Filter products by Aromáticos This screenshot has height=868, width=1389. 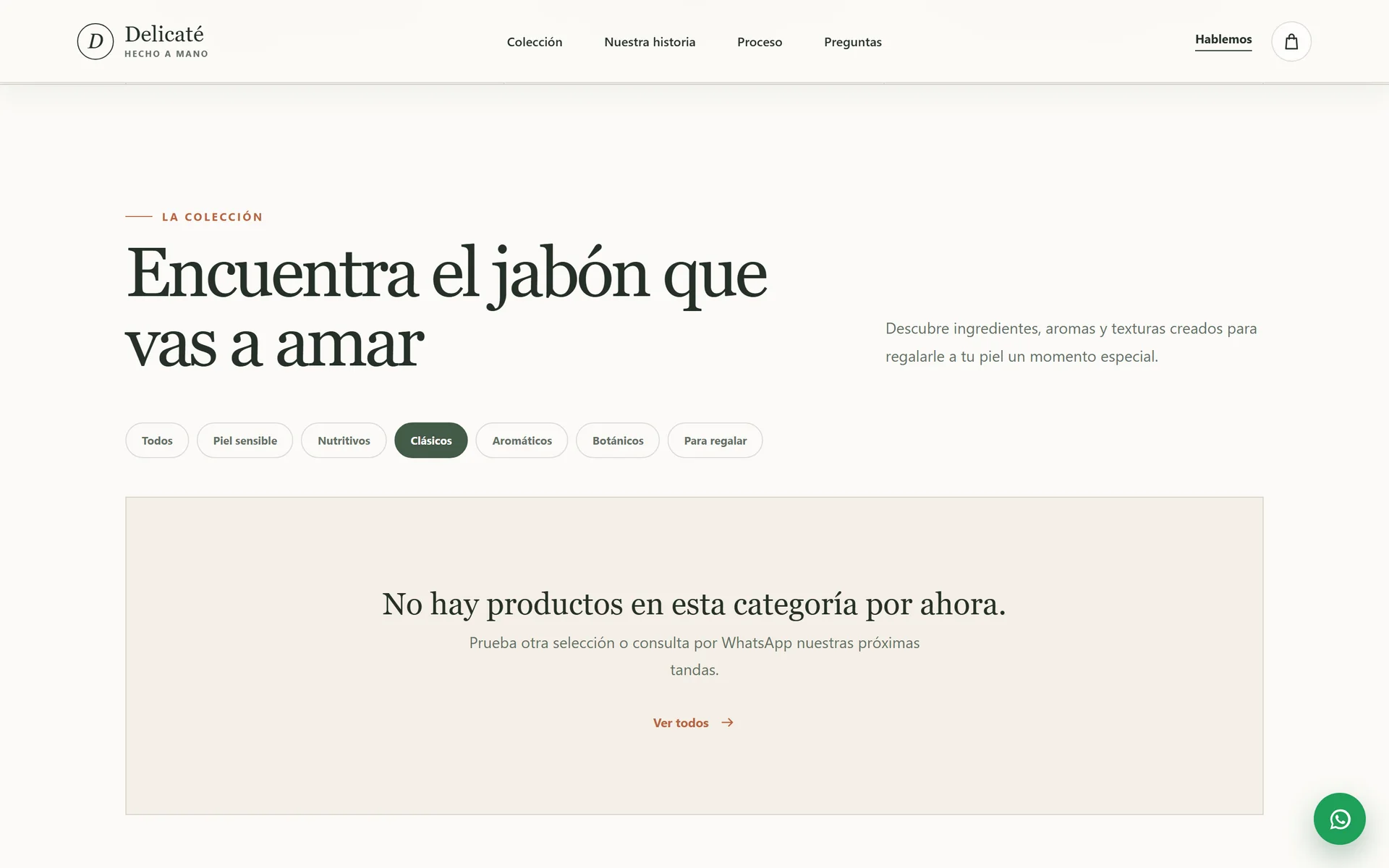coord(522,441)
